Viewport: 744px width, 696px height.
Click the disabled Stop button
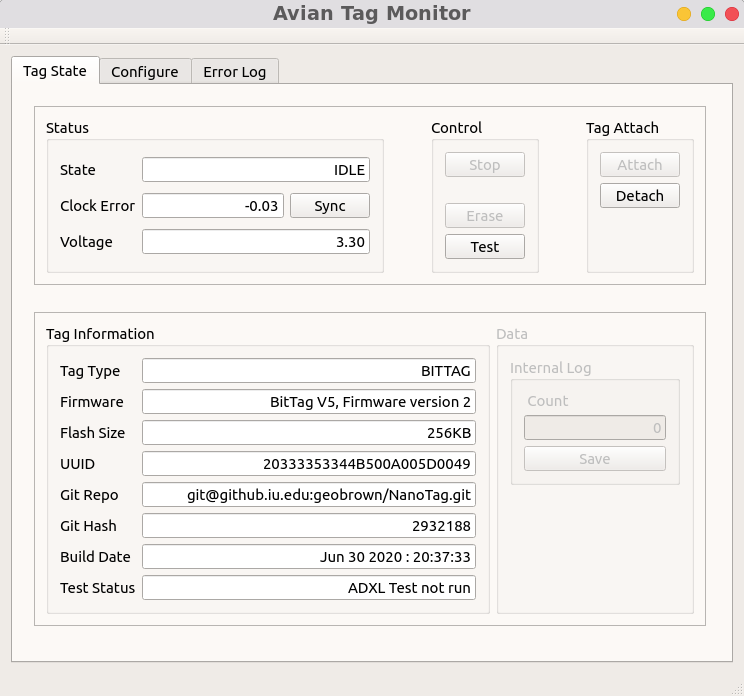pos(484,165)
